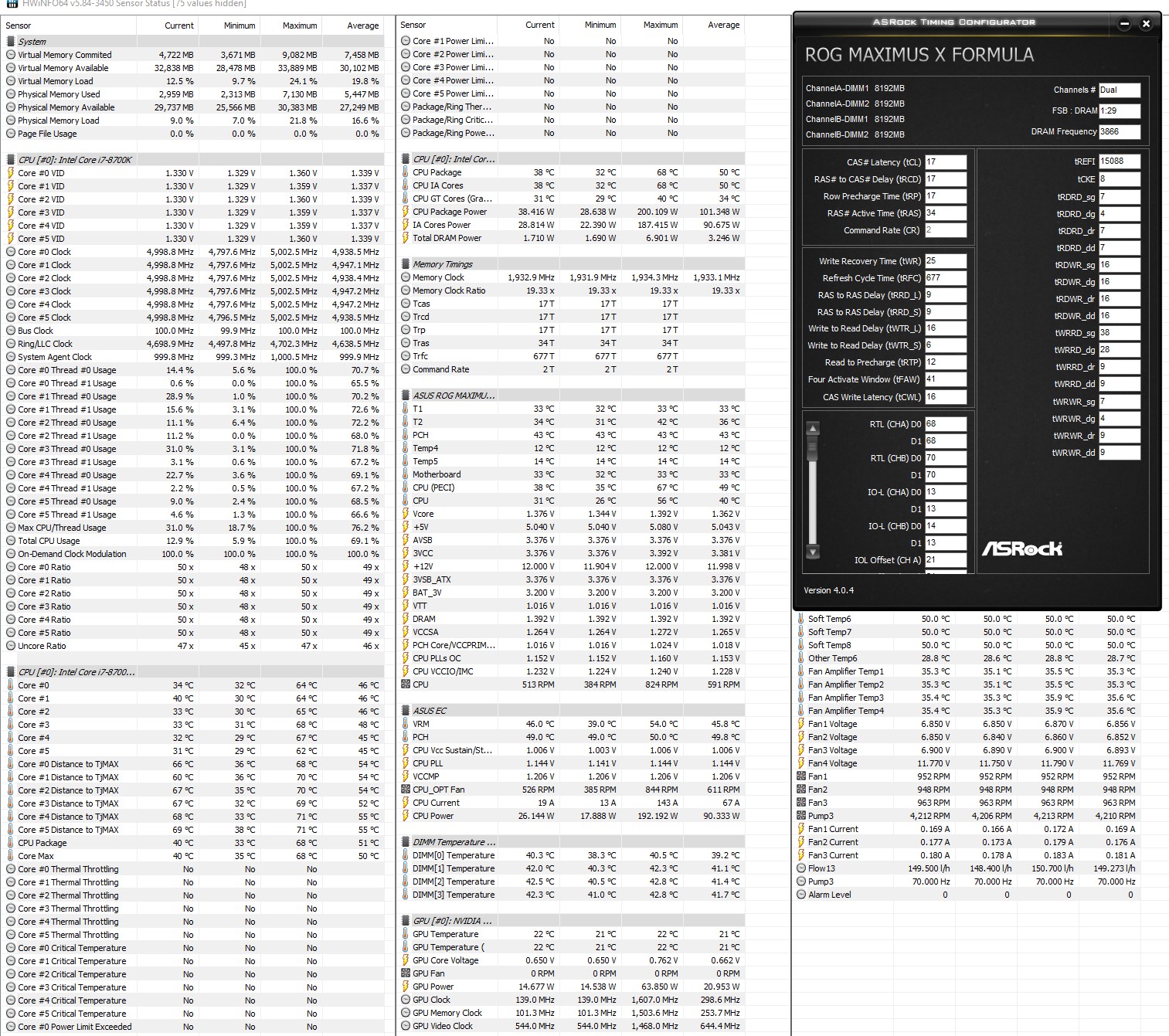This screenshot has width=1169, height=1036.
Task: Click the icon beside Fan1 Voltage
Action: [801, 724]
